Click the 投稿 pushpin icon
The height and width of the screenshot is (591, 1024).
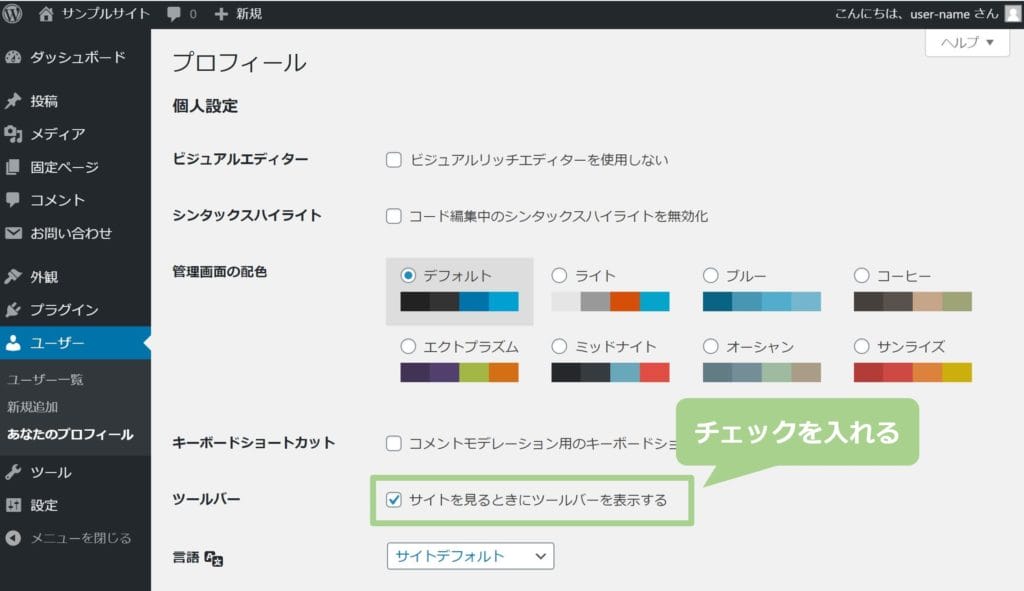(x=13, y=101)
